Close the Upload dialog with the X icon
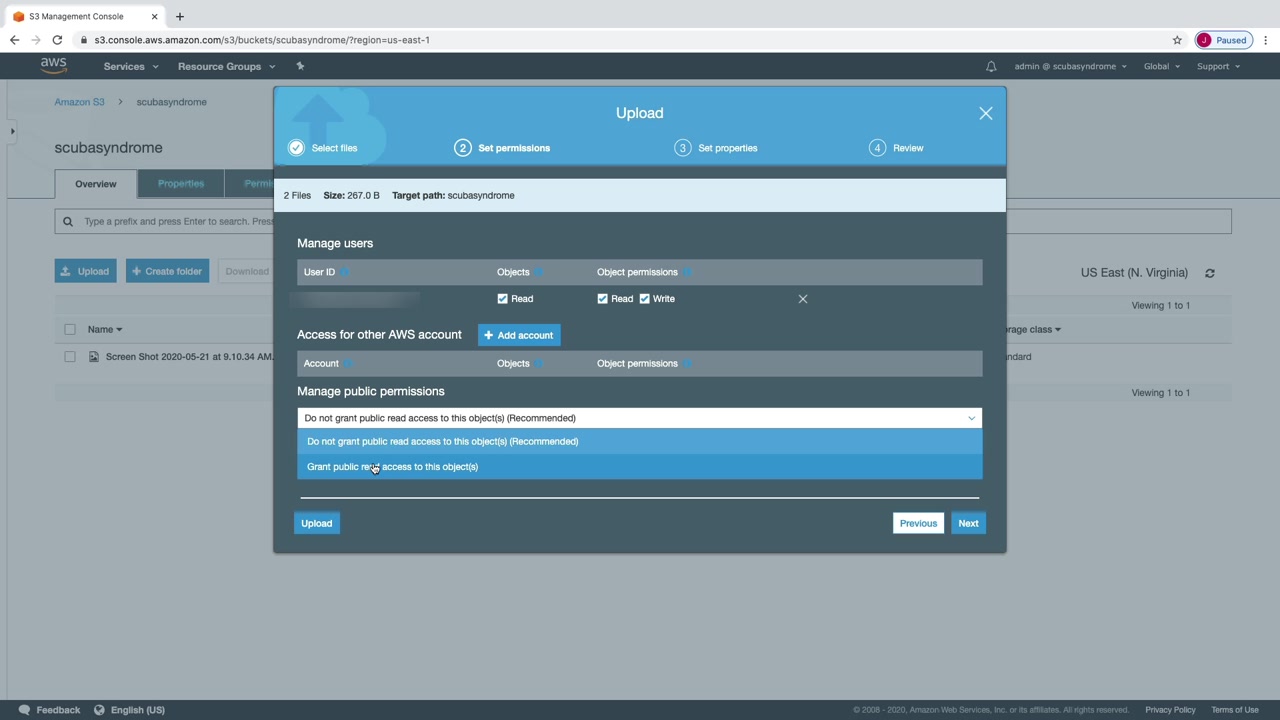The width and height of the screenshot is (1280, 720). (x=986, y=113)
